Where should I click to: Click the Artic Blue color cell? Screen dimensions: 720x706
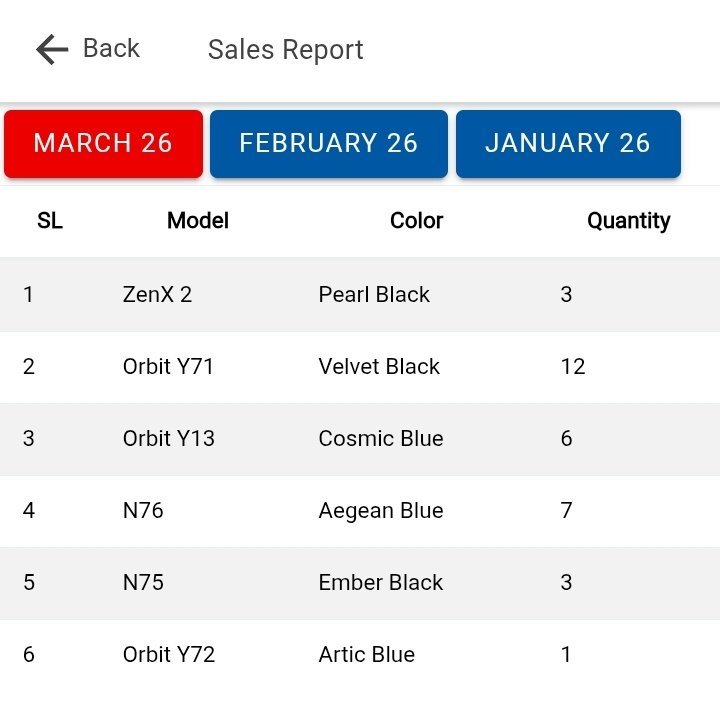[366, 655]
